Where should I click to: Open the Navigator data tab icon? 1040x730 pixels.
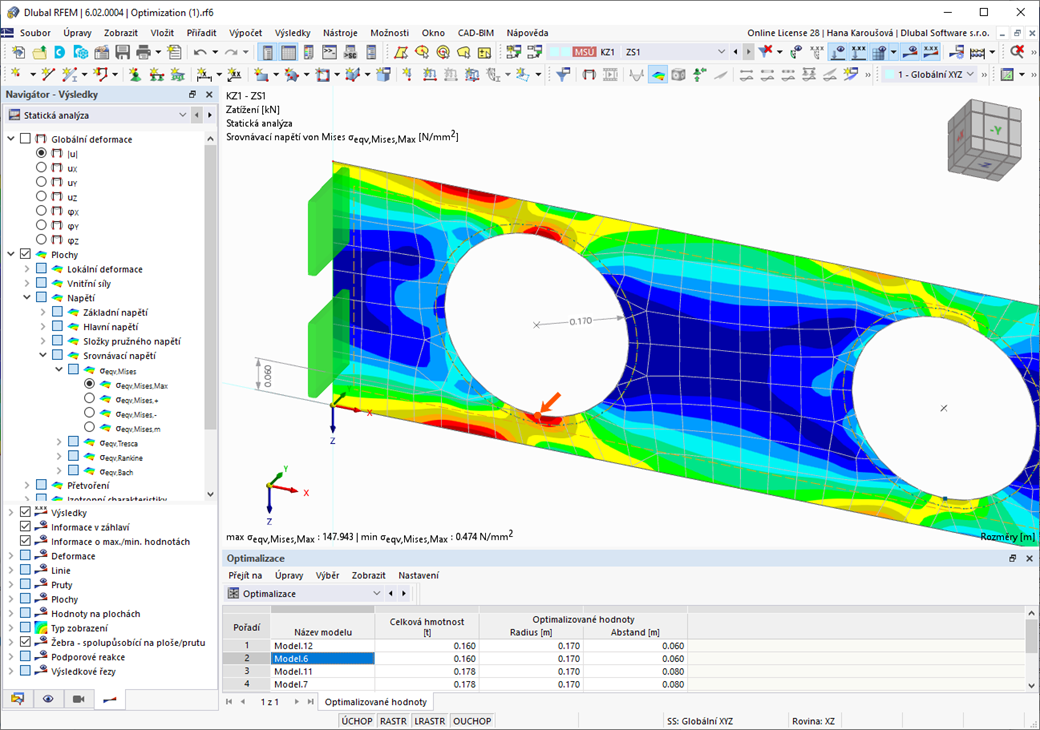(x=17, y=699)
